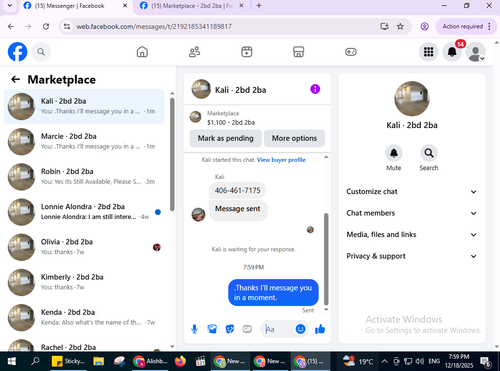Screen dimensions: 500x371
Task: Open Firefox from taskbar
Action: [x=180, y=361]
